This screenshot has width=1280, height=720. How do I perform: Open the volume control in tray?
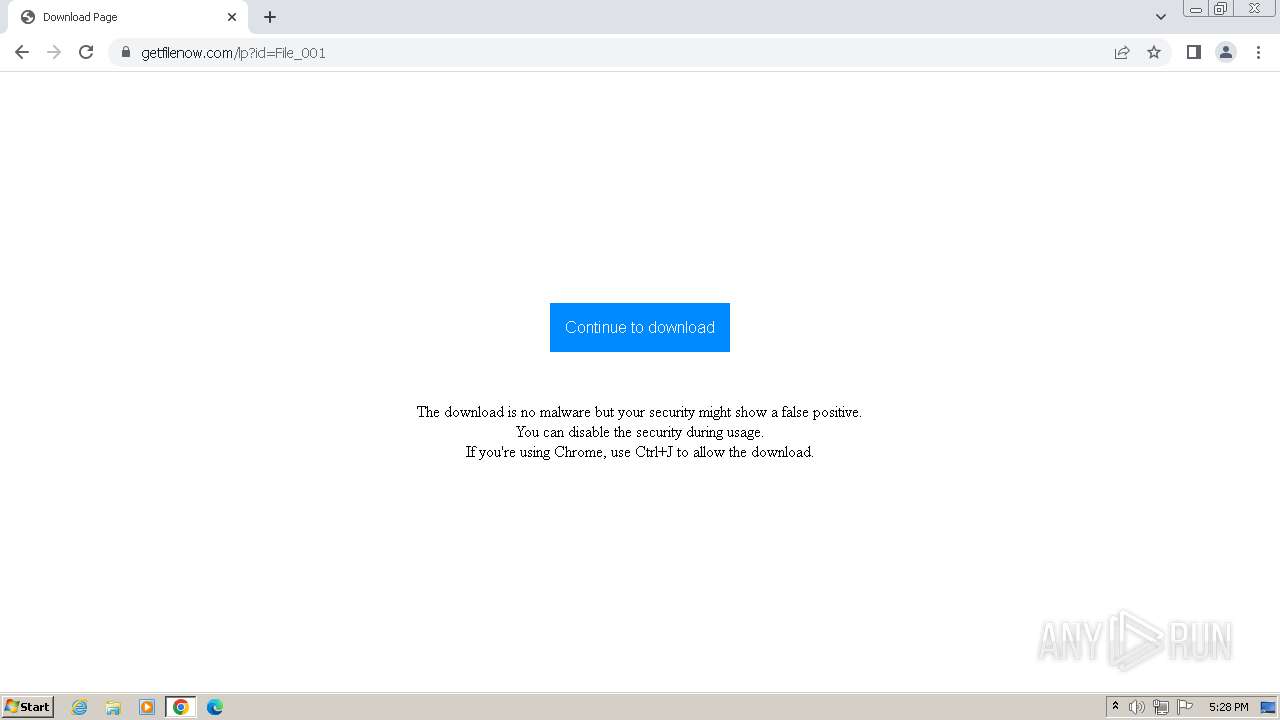[1137, 707]
